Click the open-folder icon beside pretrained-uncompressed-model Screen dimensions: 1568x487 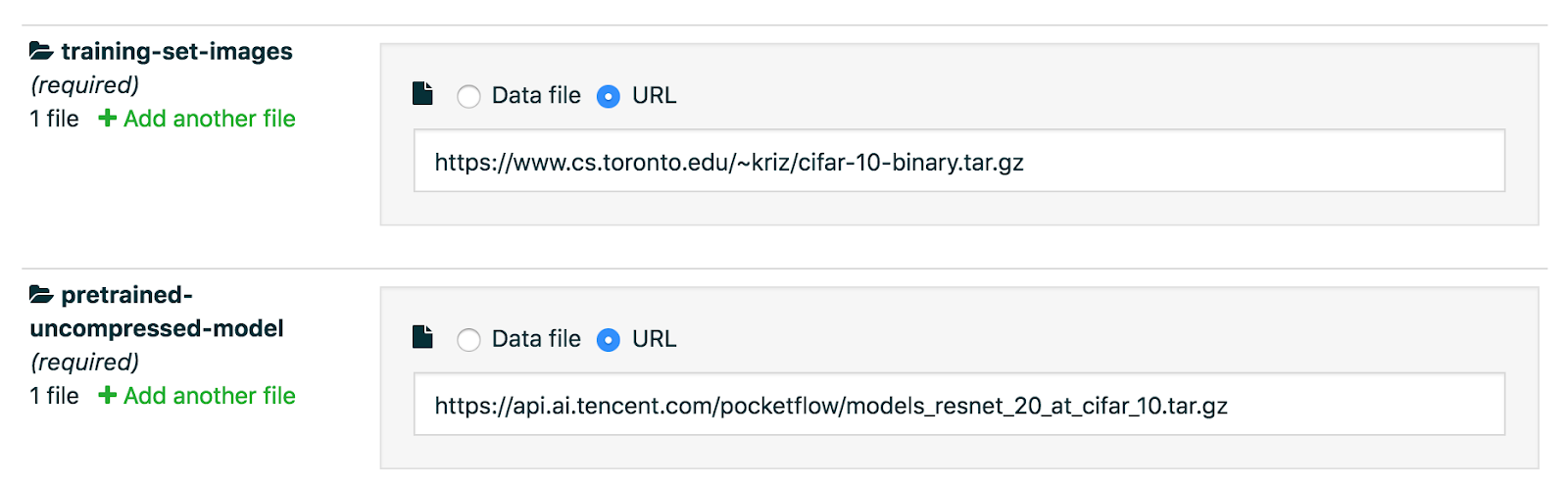41,294
